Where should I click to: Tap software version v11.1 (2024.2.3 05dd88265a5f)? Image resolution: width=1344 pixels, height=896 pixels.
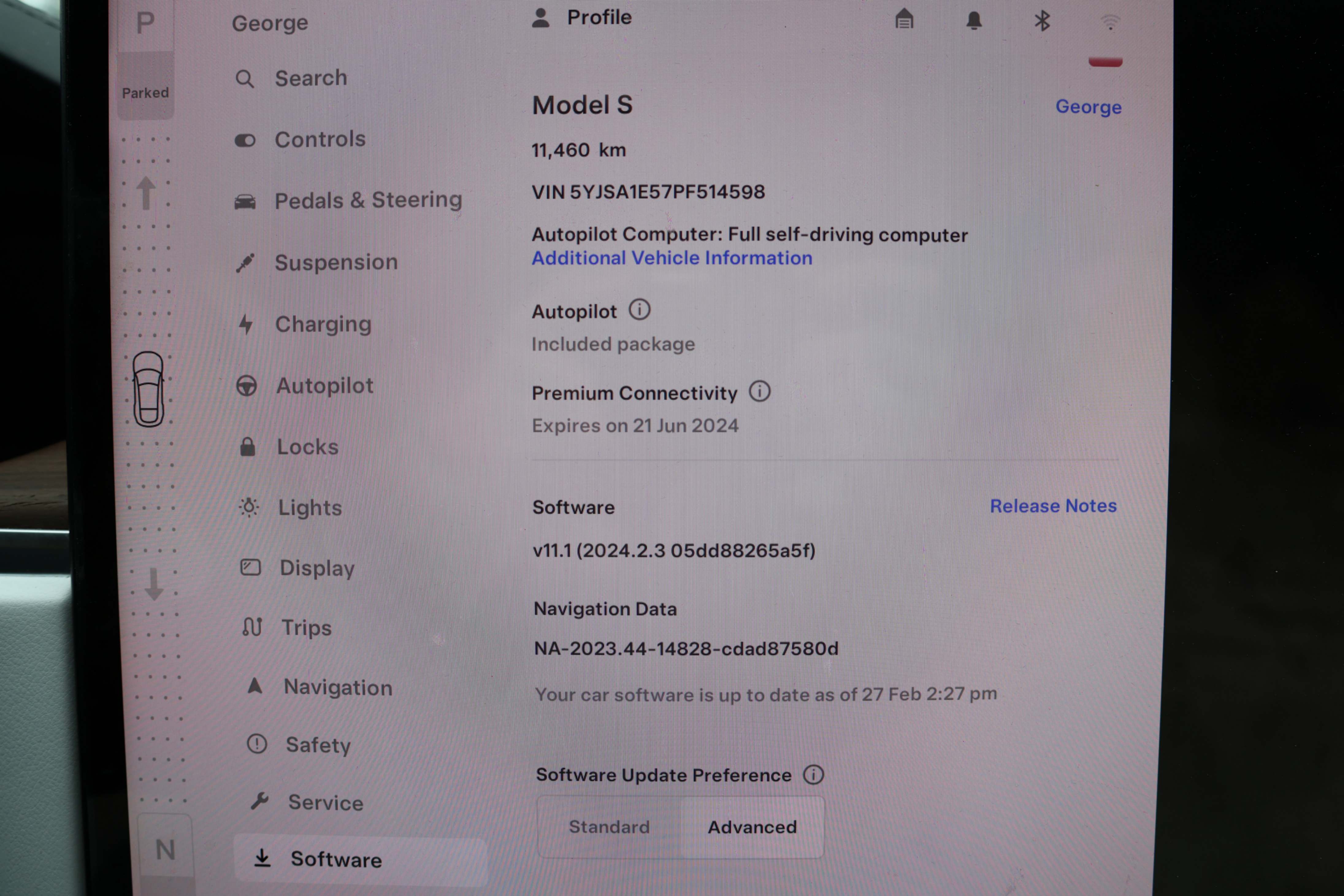tap(674, 551)
